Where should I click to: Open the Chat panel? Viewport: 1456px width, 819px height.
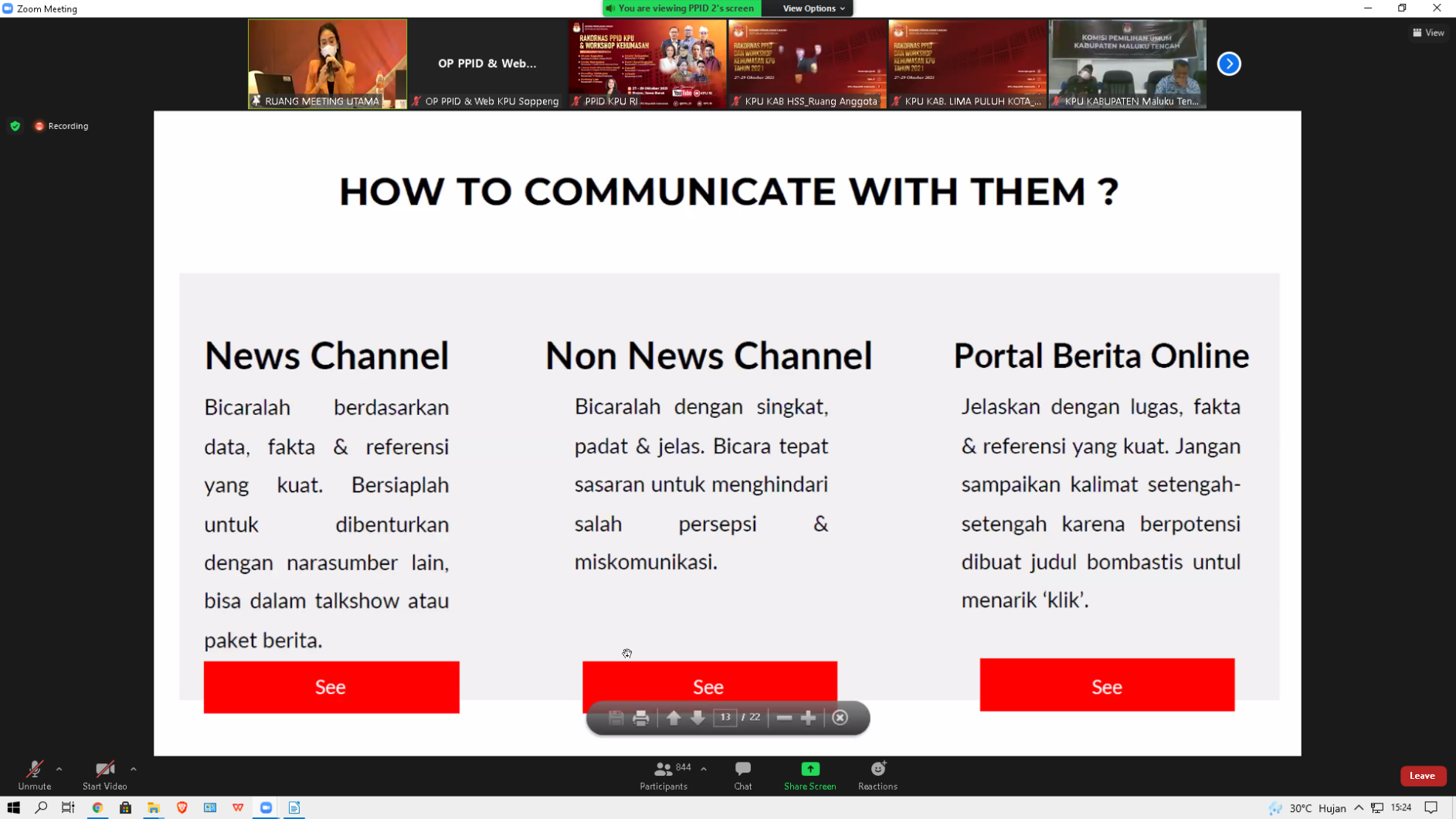point(742,775)
